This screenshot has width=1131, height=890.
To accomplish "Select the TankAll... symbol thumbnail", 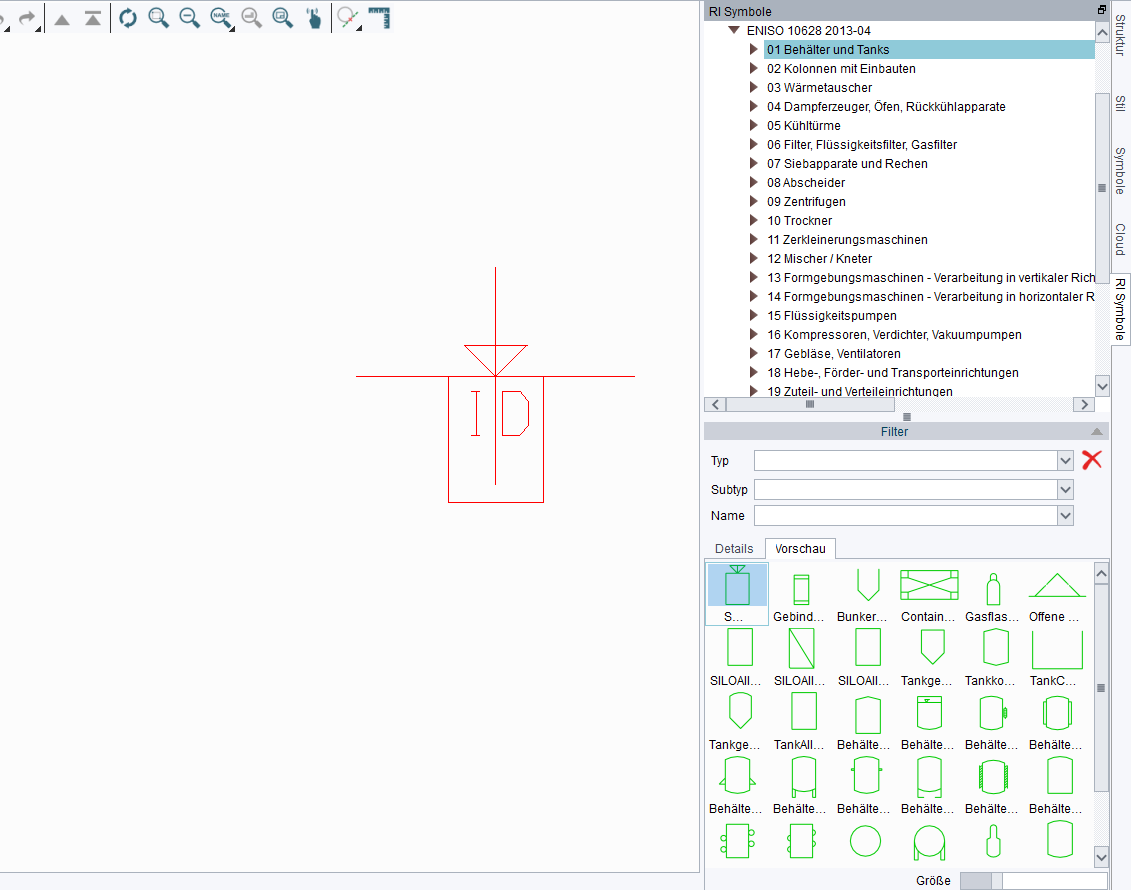I will pos(801,721).
